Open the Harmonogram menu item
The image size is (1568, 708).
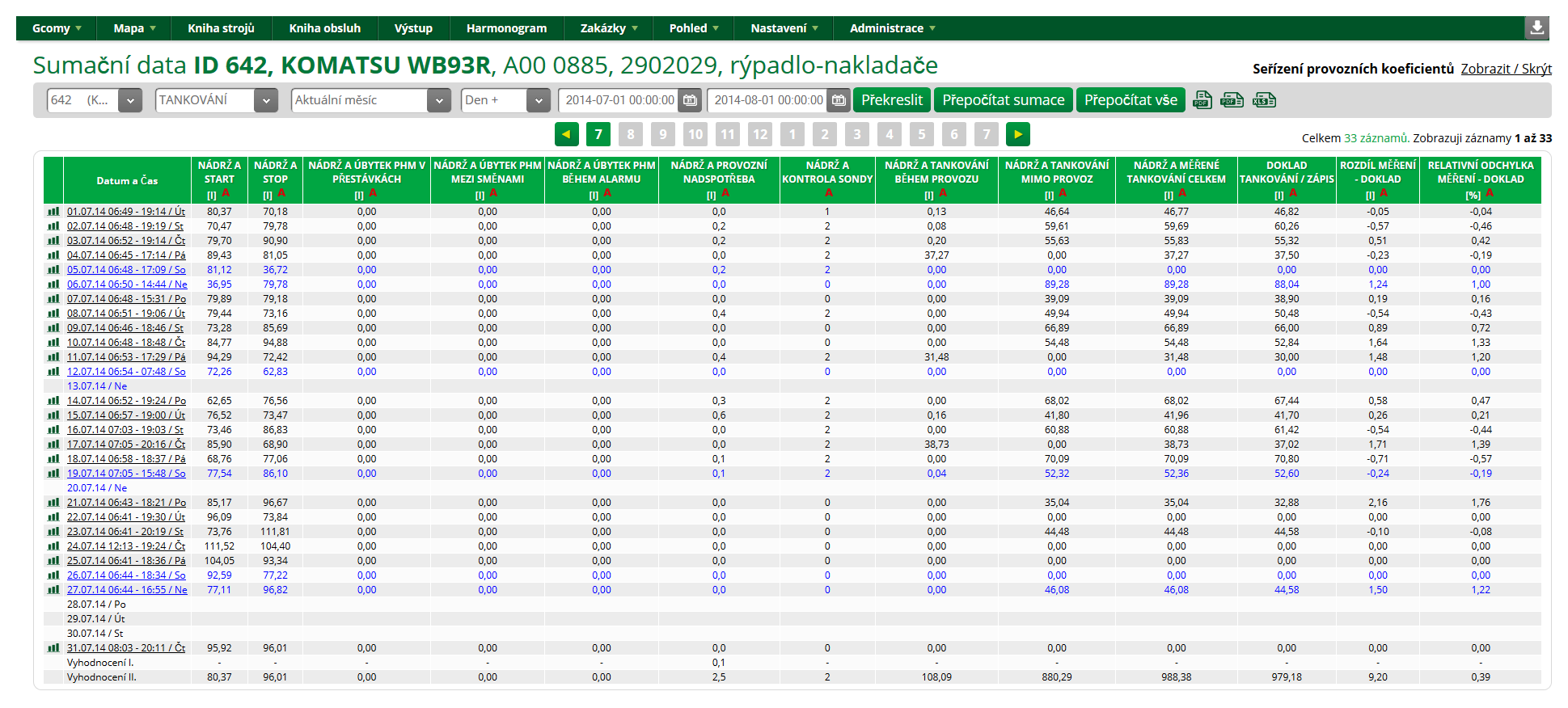[506, 28]
